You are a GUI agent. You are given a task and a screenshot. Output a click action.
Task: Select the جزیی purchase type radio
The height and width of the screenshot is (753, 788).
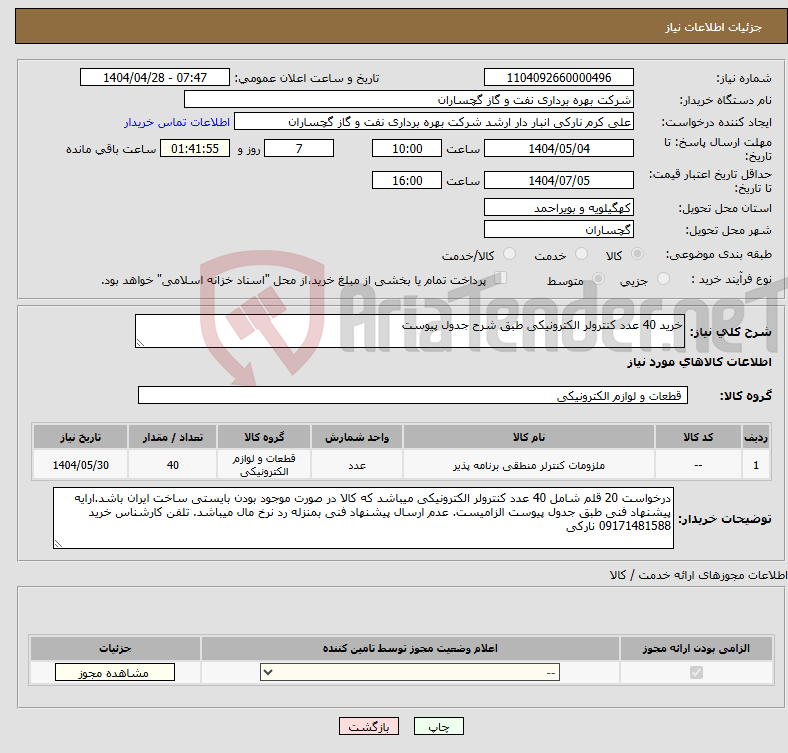point(663,278)
